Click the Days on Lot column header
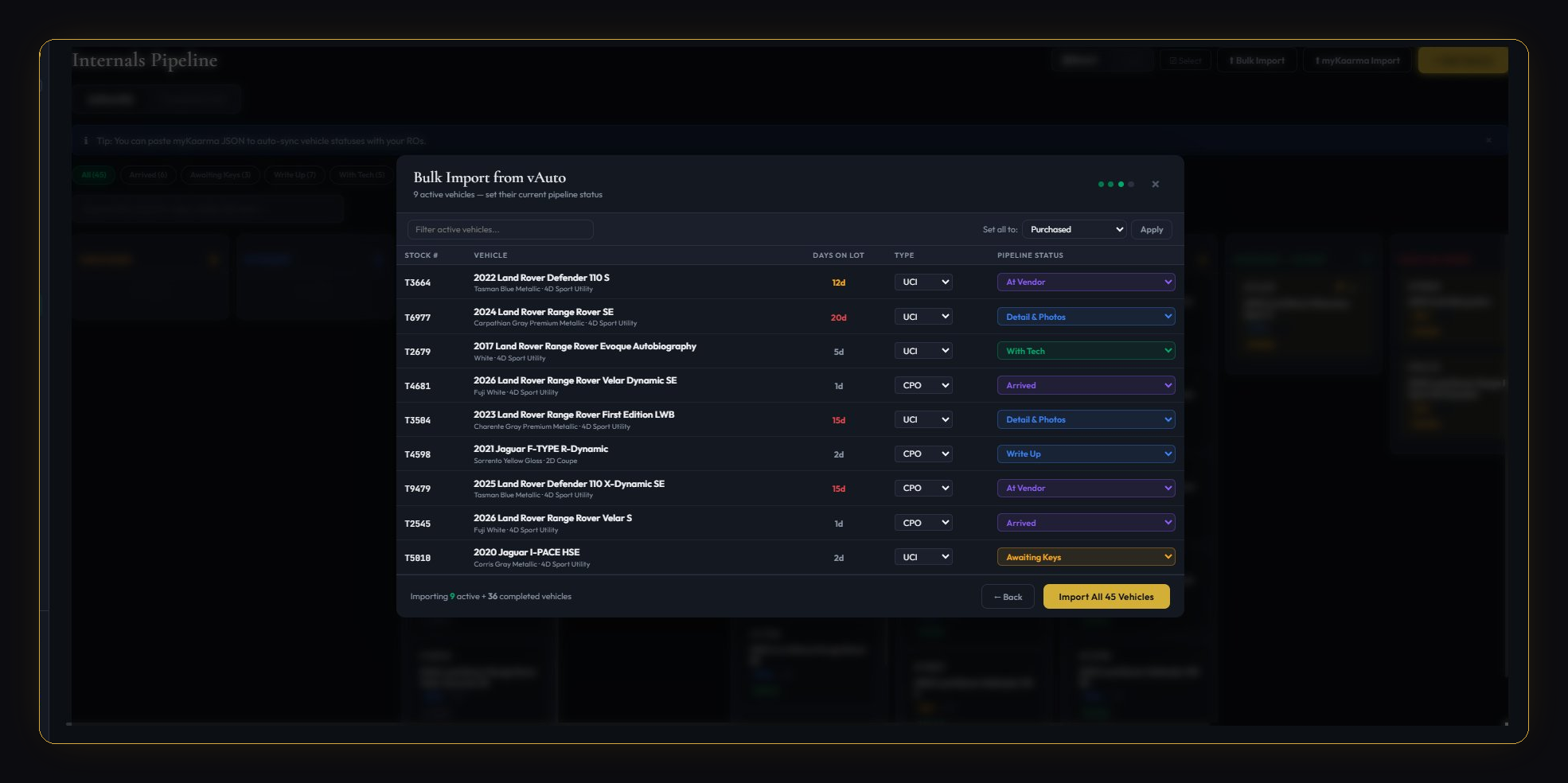Screen dimensions: 1568x783 click(x=837, y=255)
